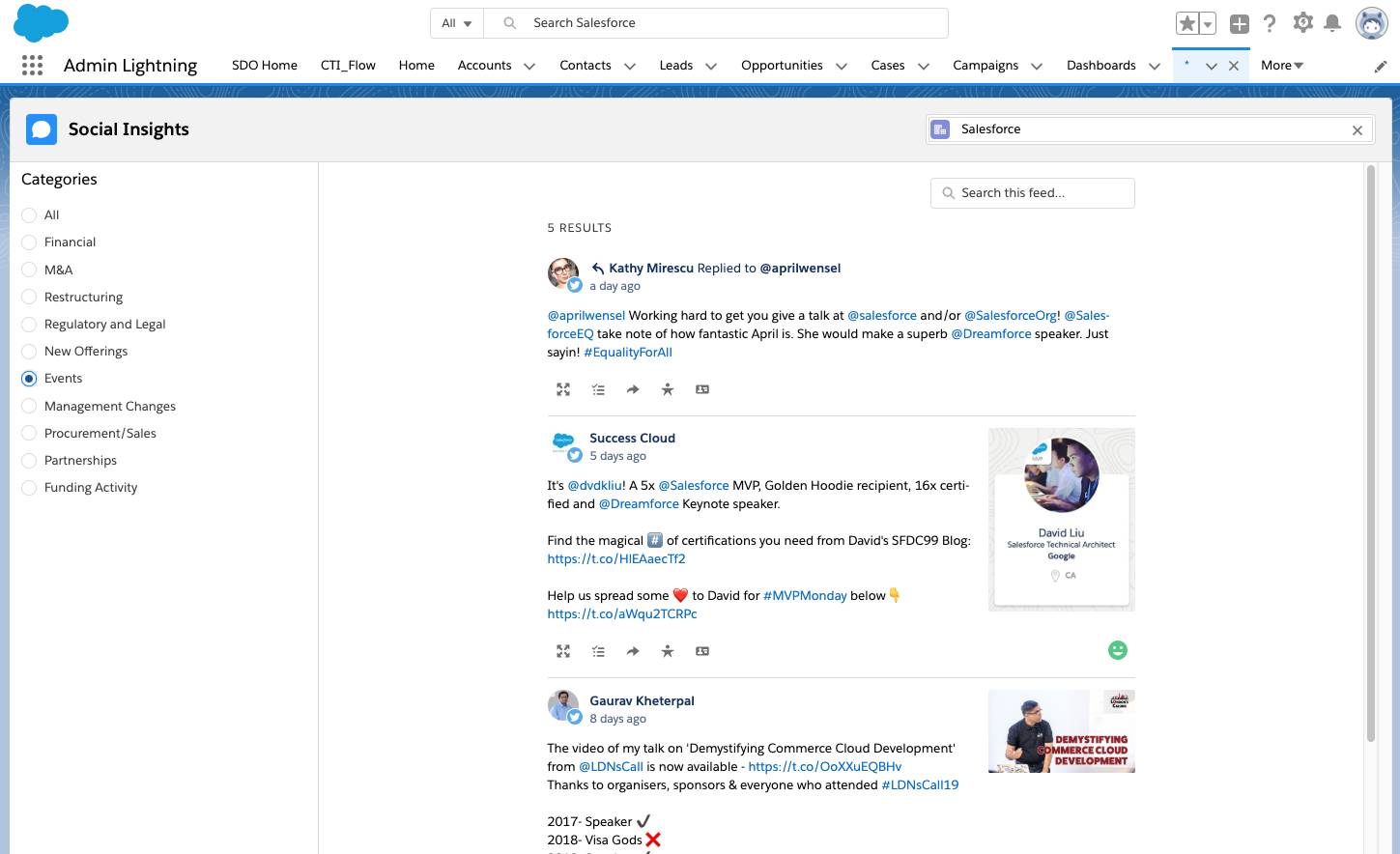
Task: Follow the https://t.co/HIEAaecTf2 link
Action: (x=616, y=558)
